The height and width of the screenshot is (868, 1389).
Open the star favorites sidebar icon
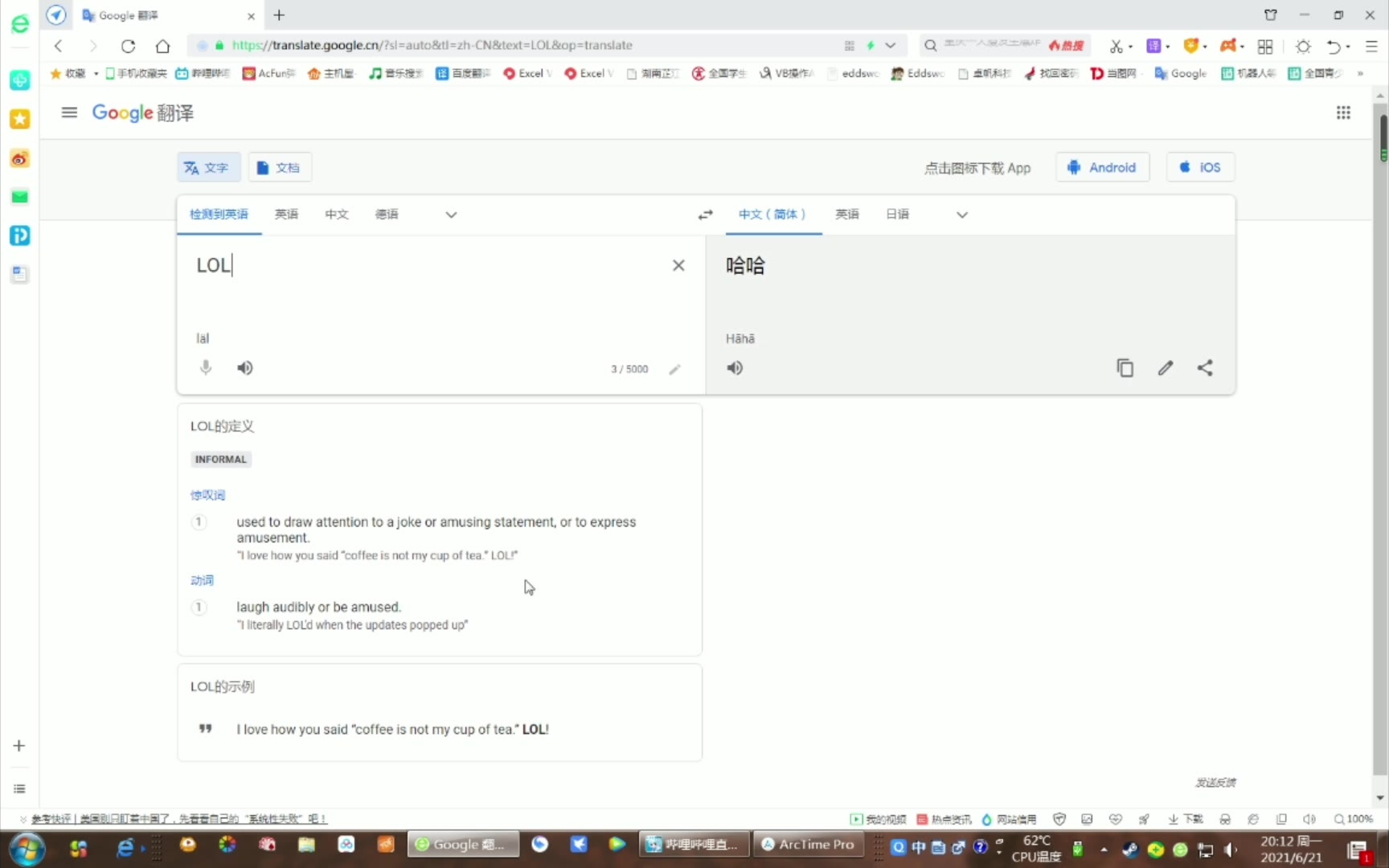19,119
